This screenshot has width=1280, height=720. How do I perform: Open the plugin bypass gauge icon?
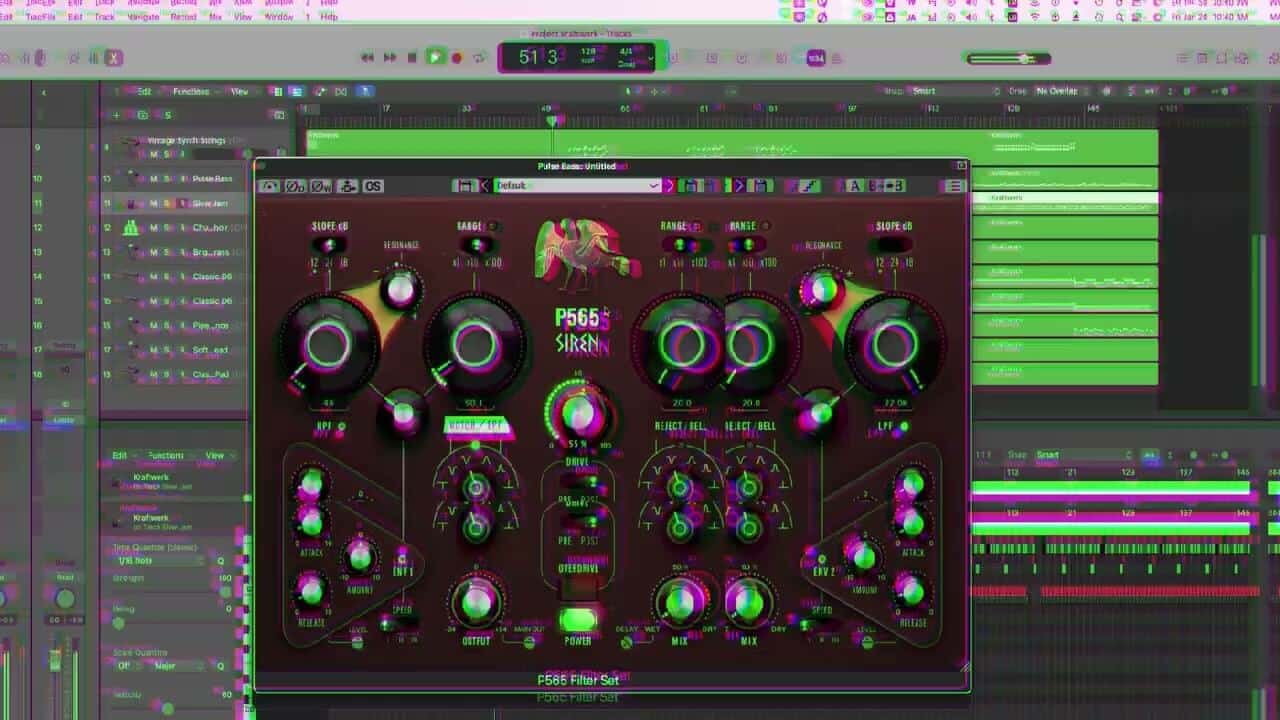(269, 186)
